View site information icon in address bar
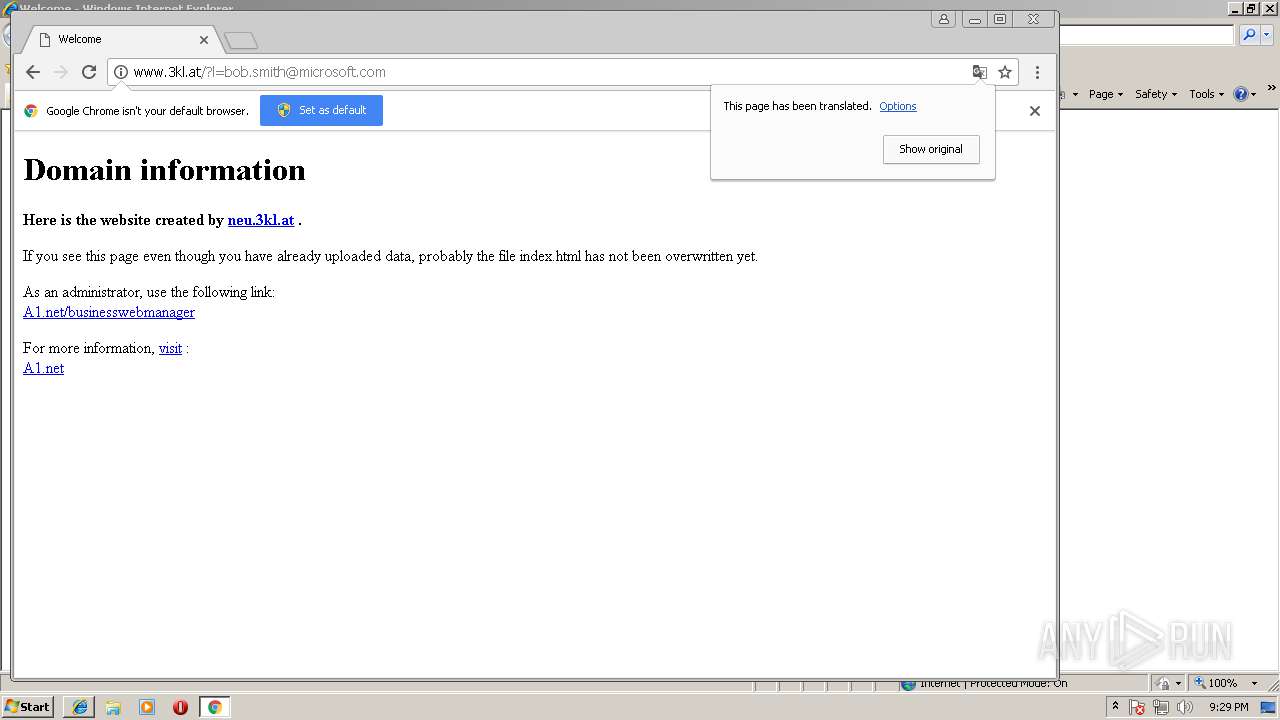The image size is (1280, 720). [121, 72]
